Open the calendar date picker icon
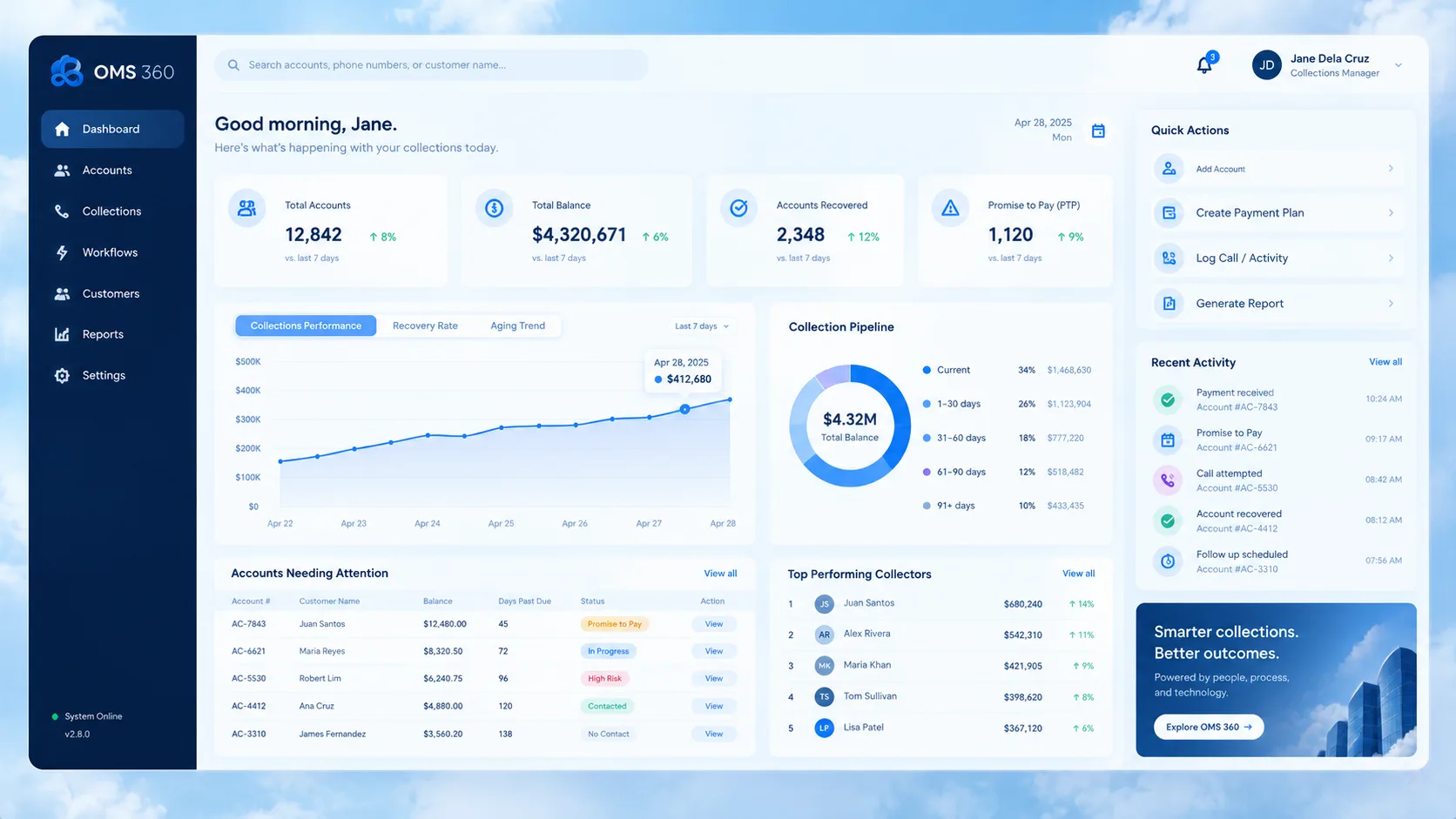 click(x=1098, y=131)
